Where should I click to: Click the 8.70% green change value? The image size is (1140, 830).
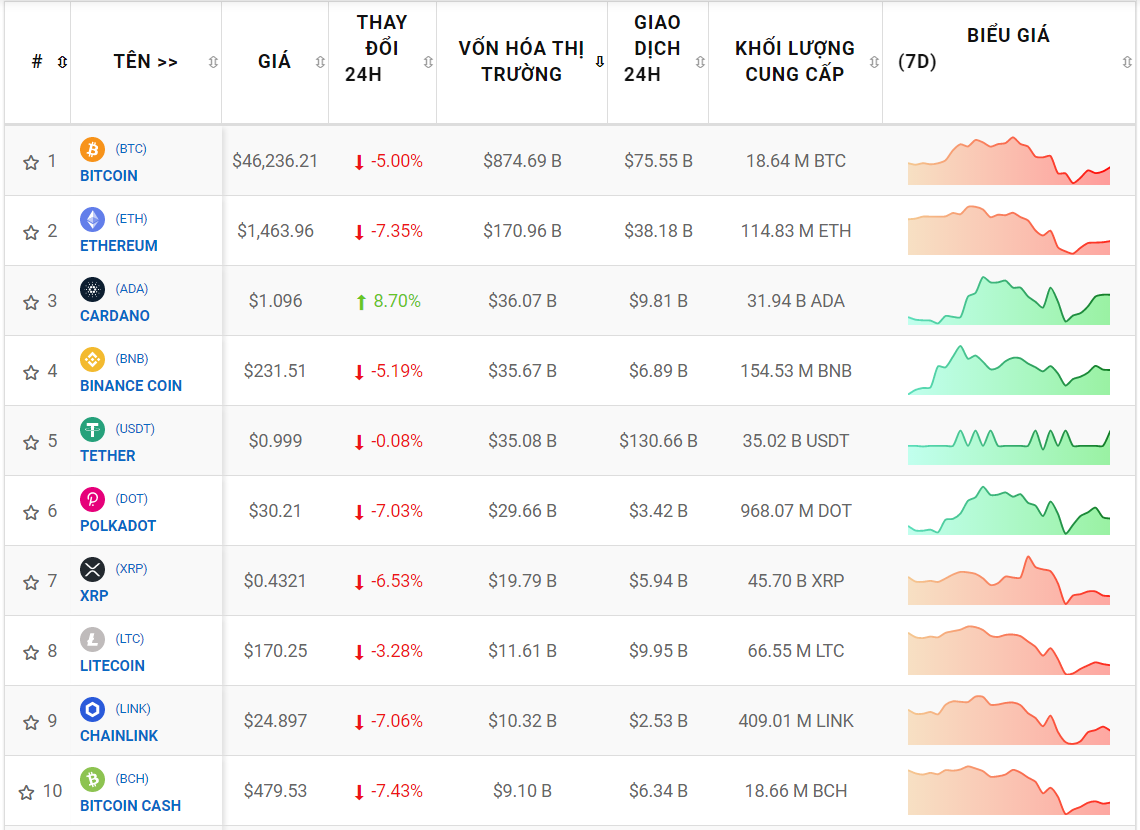[396, 301]
